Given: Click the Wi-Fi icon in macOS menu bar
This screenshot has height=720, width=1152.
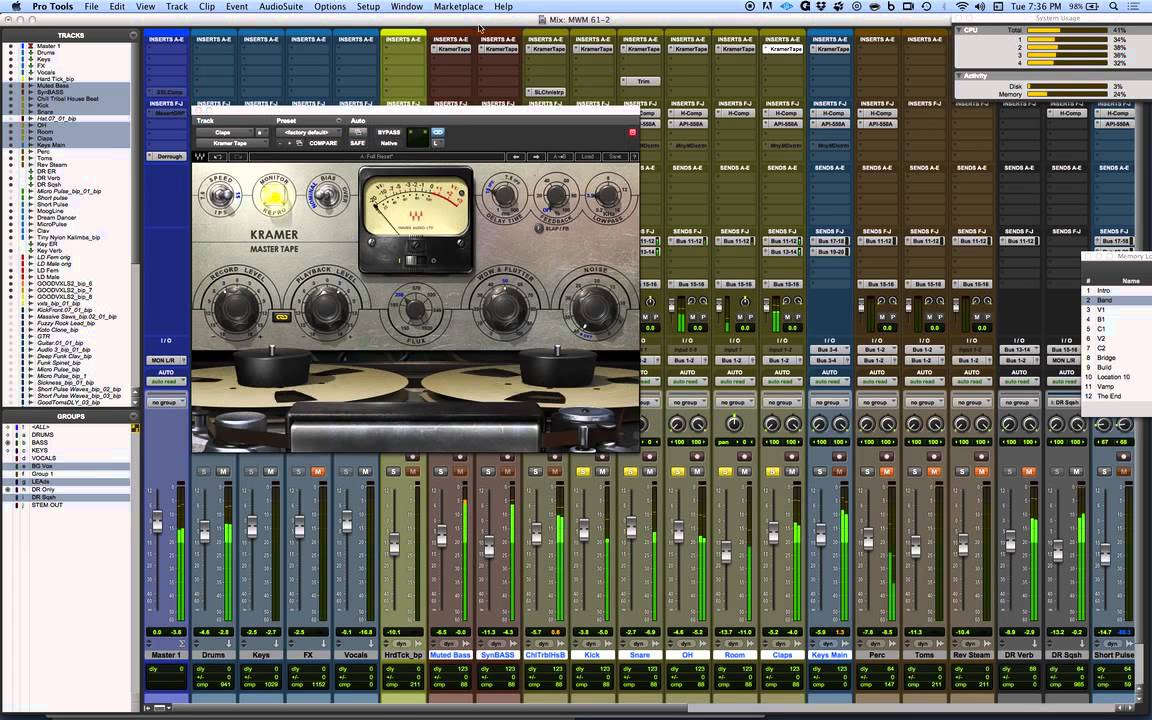Looking at the screenshot, I should point(962,7).
